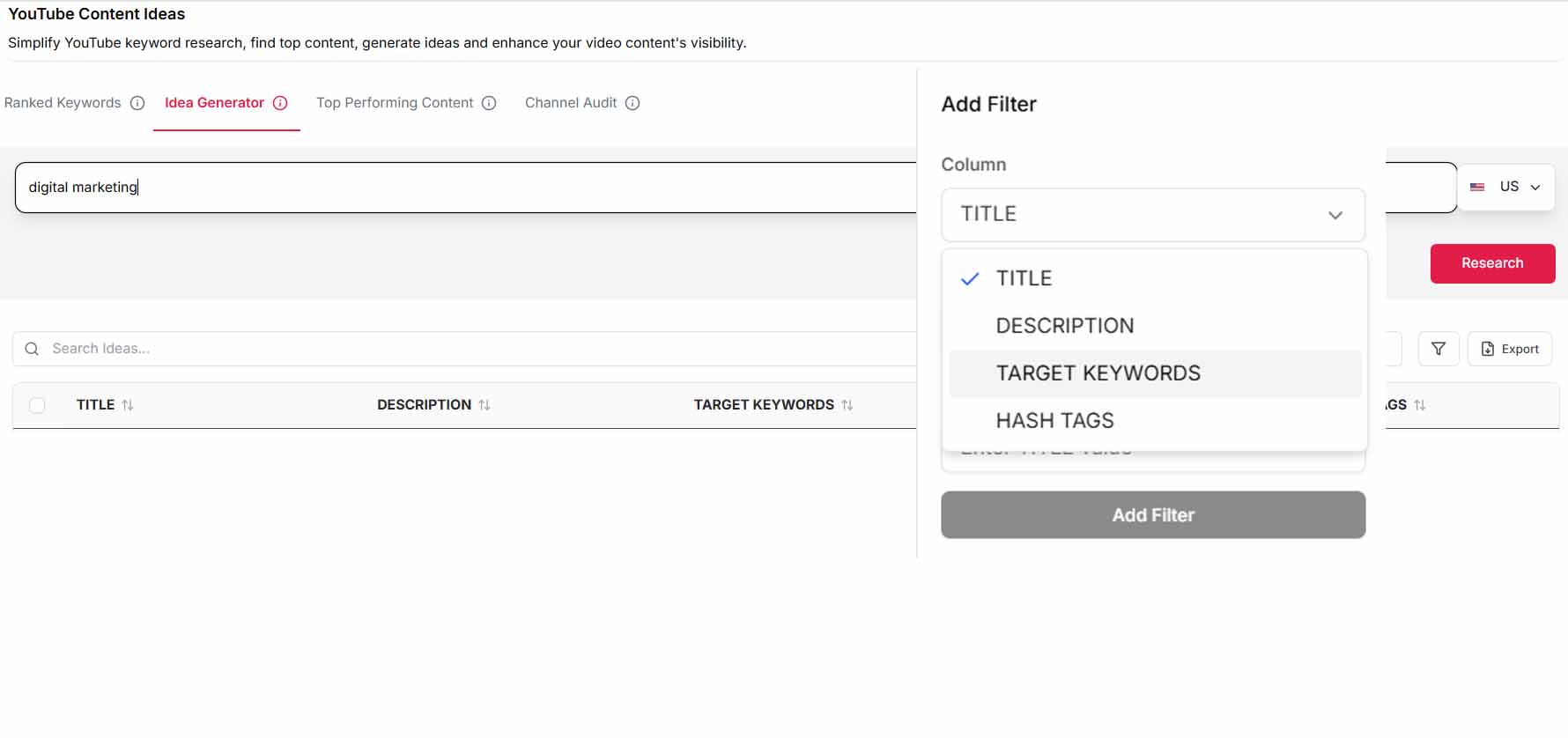The height and width of the screenshot is (738, 1568).
Task: Sort by DESCRIPTION column arrows
Action: coord(484,405)
